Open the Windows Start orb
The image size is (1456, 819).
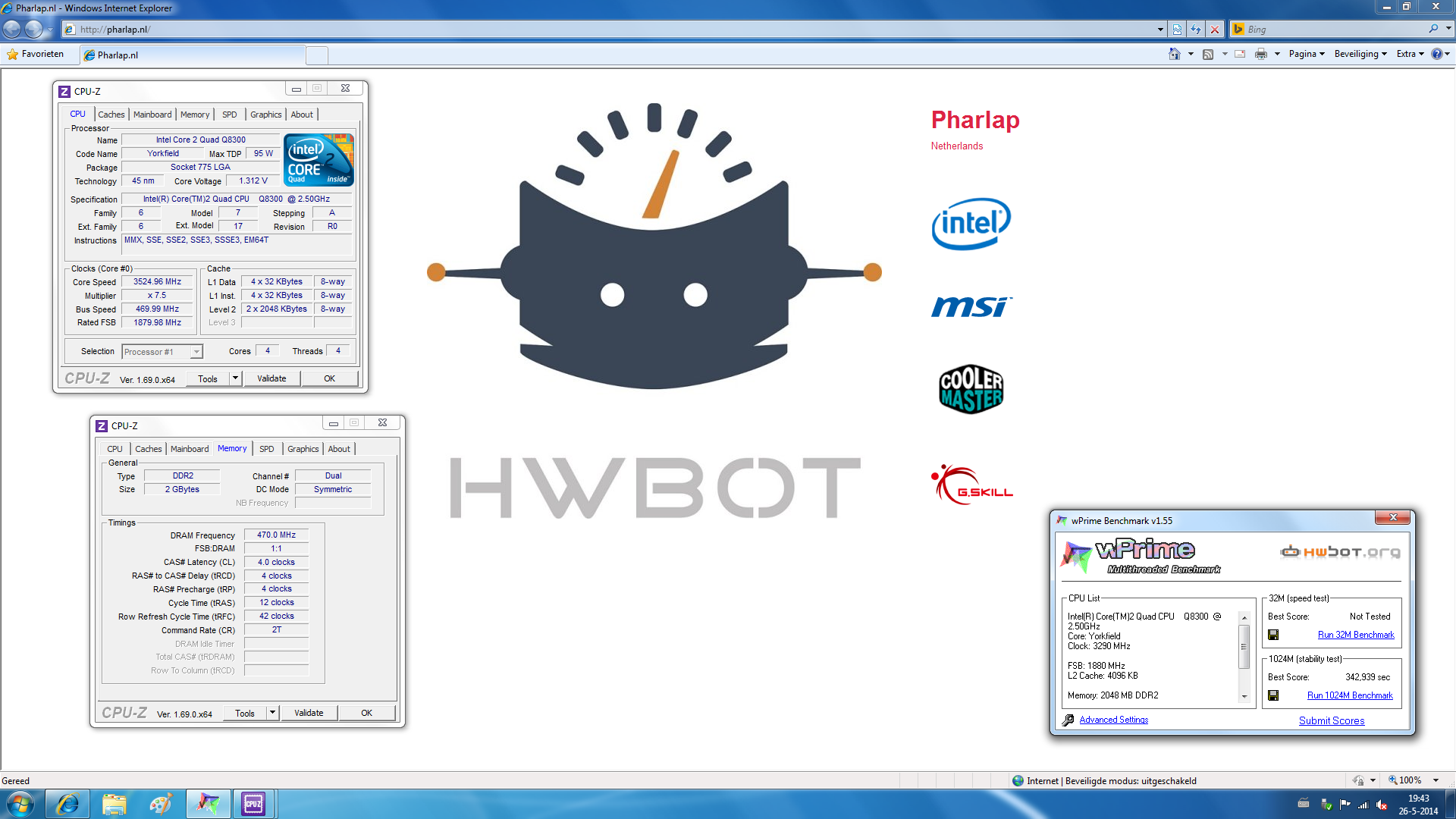(x=20, y=804)
